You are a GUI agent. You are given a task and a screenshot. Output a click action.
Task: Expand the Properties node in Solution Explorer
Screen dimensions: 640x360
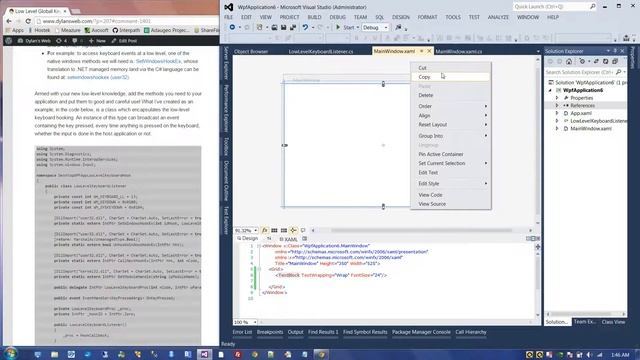coord(557,98)
